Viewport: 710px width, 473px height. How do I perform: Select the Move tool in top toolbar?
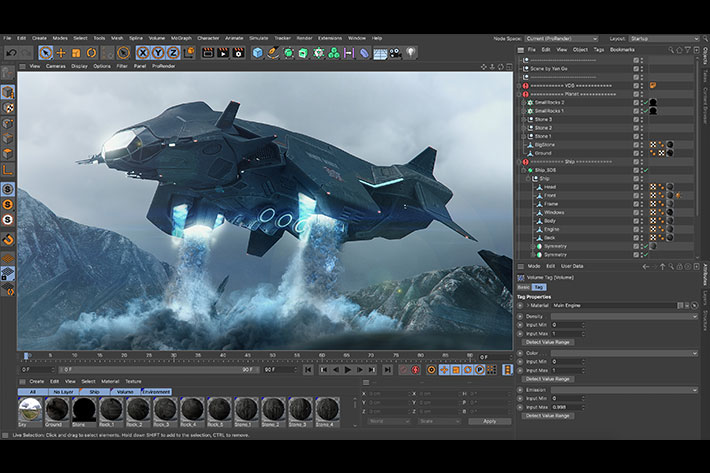pyautogui.click(x=62, y=52)
